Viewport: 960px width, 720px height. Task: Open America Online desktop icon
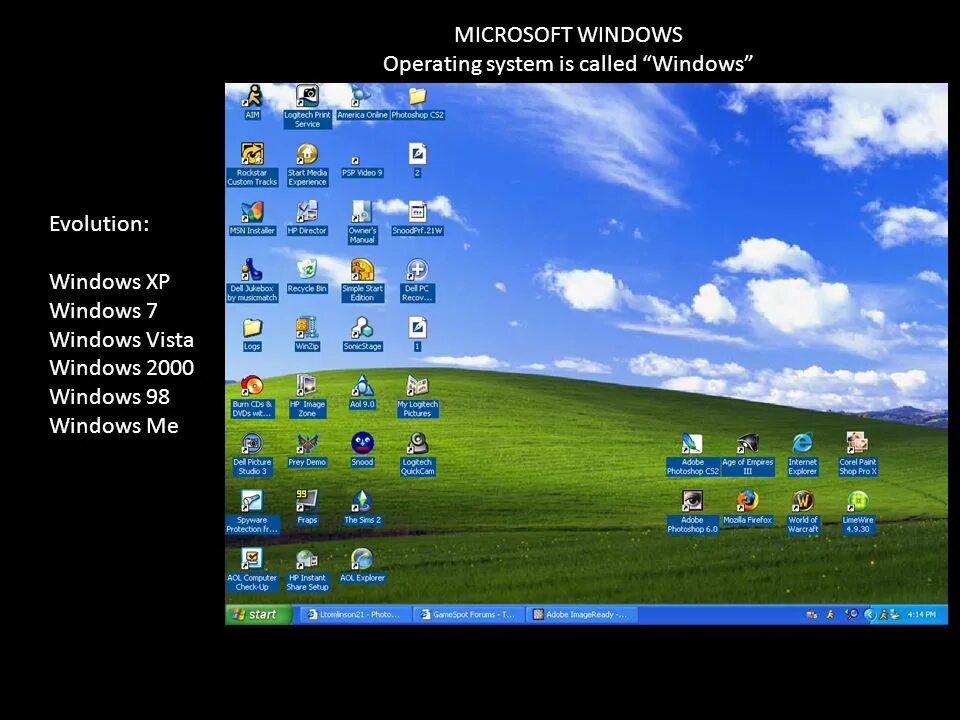pyautogui.click(x=362, y=101)
